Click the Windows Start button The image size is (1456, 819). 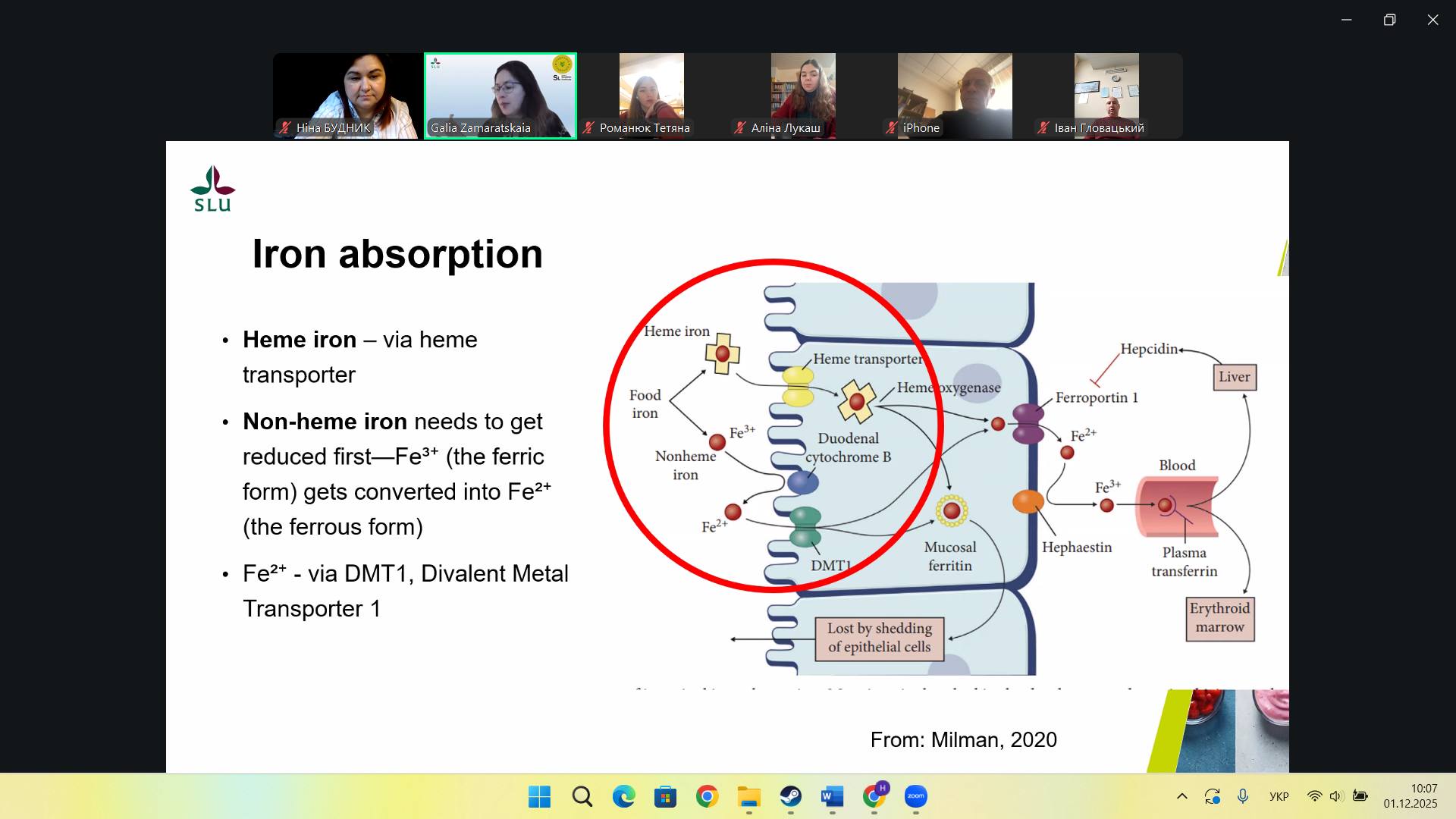coord(539,796)
